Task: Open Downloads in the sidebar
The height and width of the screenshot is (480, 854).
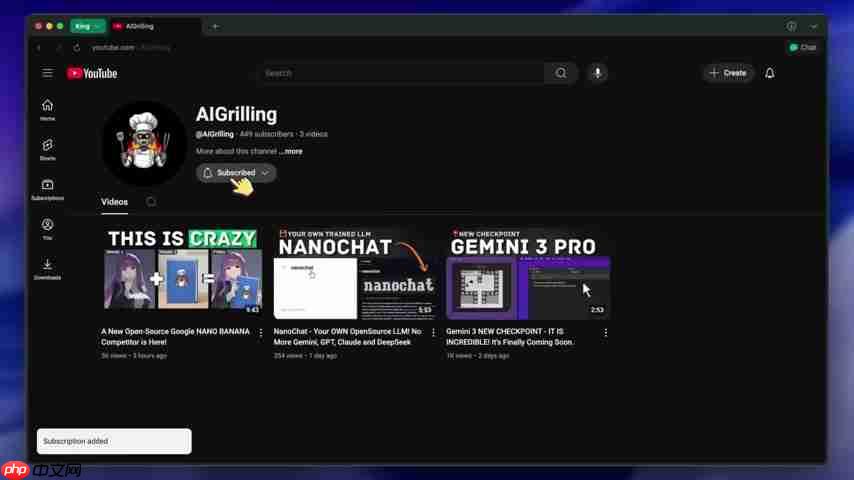Action: [47, 269]
